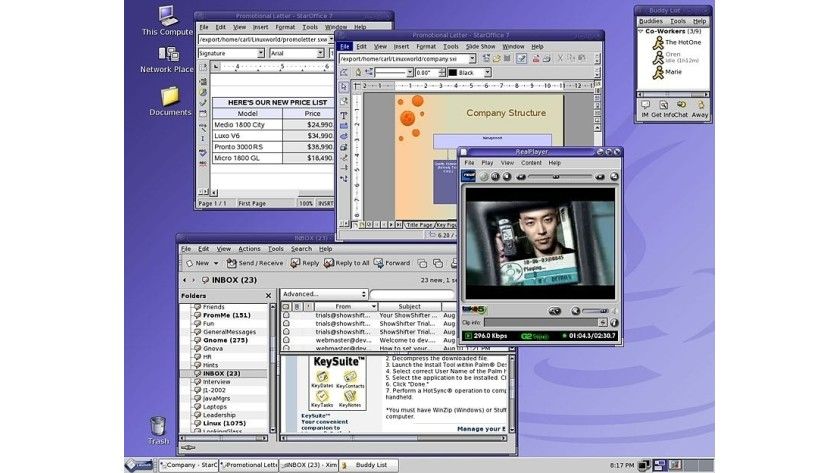Image resolution: width=840 pixels, height=473 pixels.
Task: Click the mail search input field
Action: [x=412, y=294]
